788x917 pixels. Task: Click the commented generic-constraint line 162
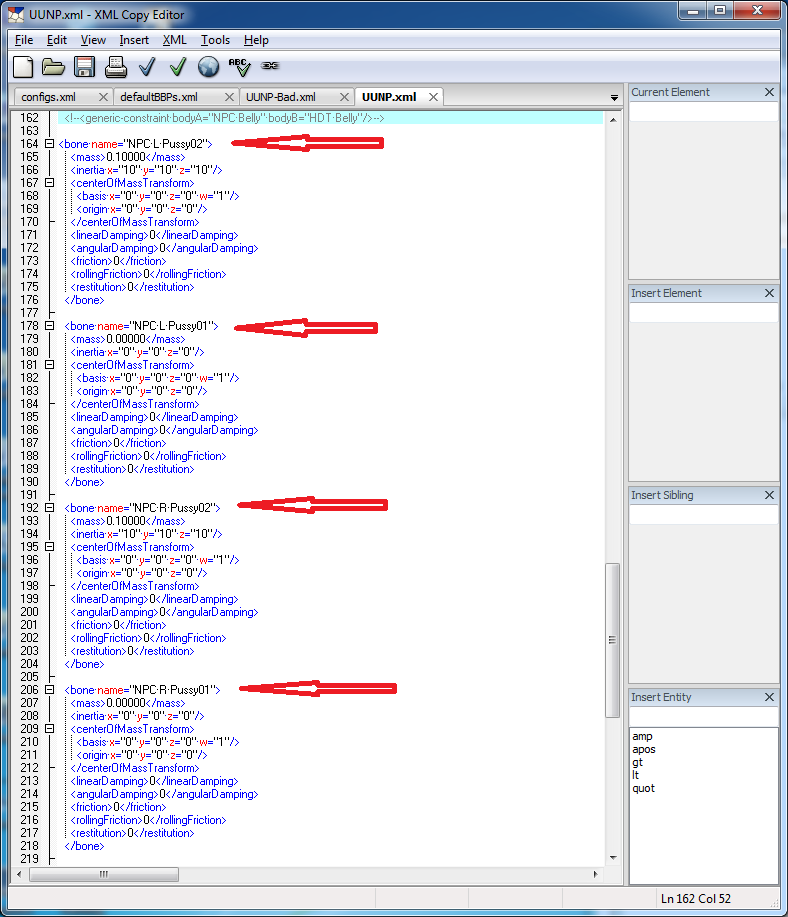(224, 118)
